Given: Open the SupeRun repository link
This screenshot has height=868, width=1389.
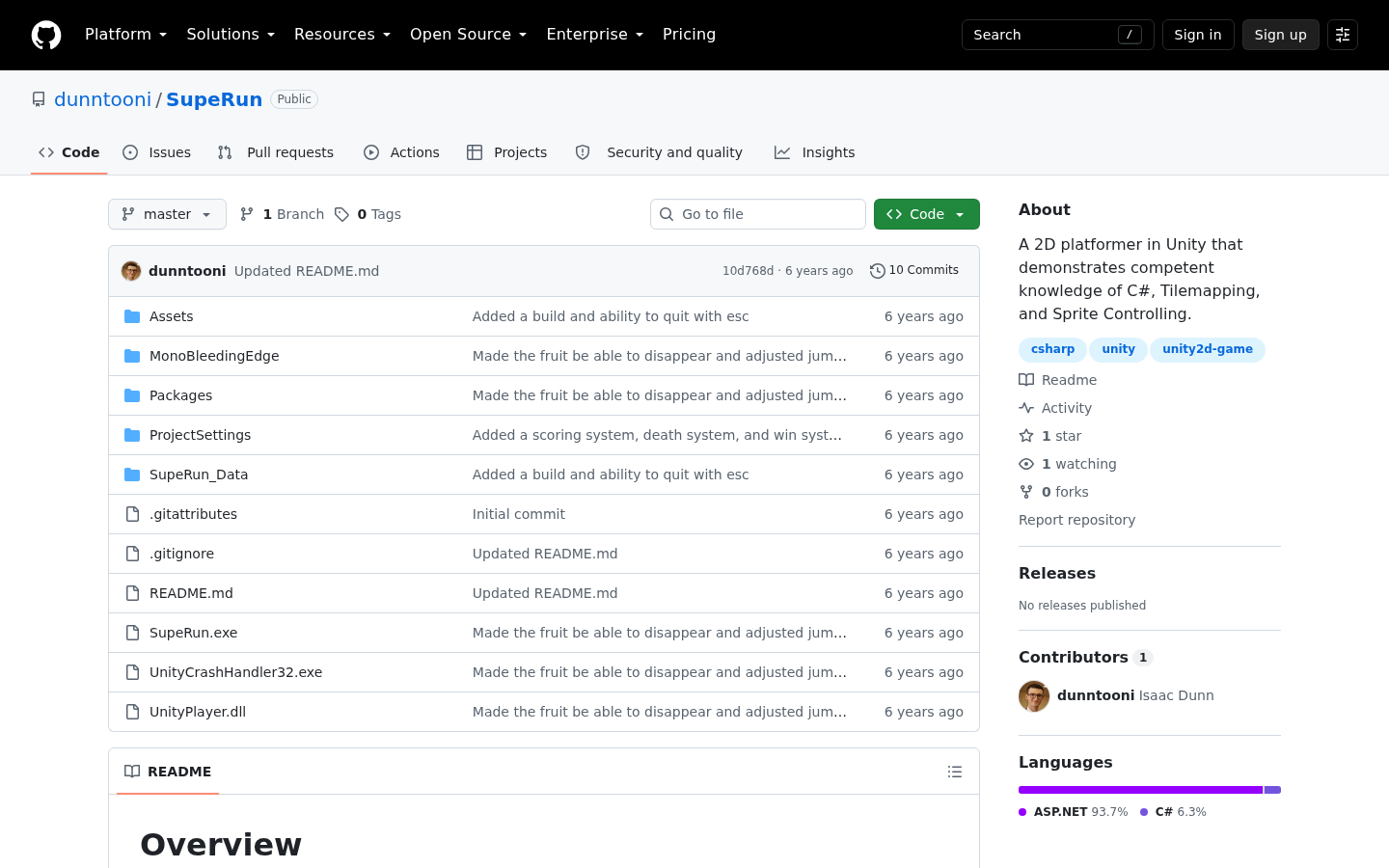Looking at the screenshot, I should coord(214,99).
